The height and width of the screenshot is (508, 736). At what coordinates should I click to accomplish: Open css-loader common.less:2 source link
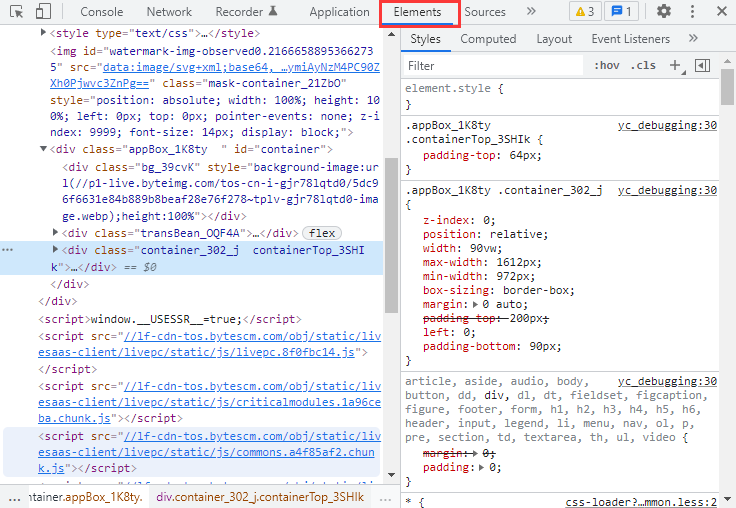641,502
